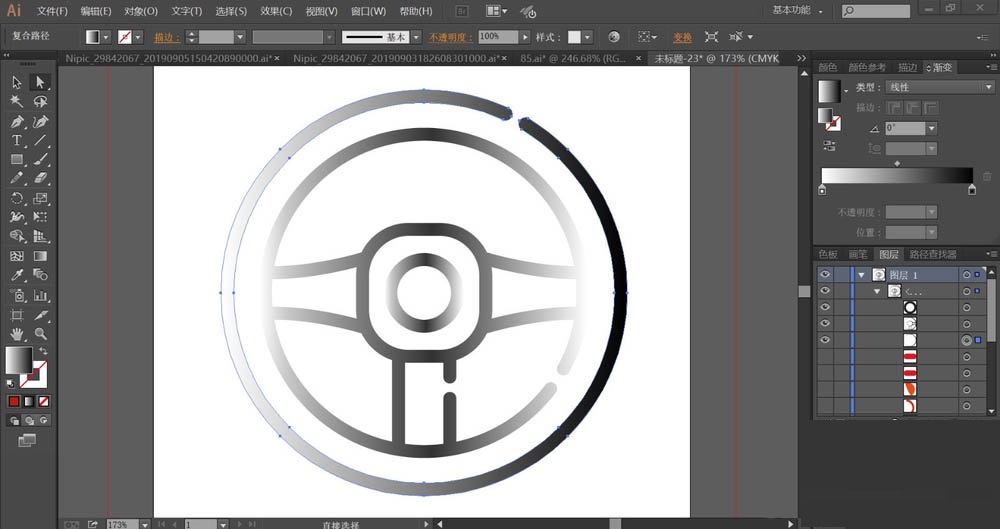Select the Scale tool
The width and height of the screenshot is (1000, 529).
click(40, 198)
